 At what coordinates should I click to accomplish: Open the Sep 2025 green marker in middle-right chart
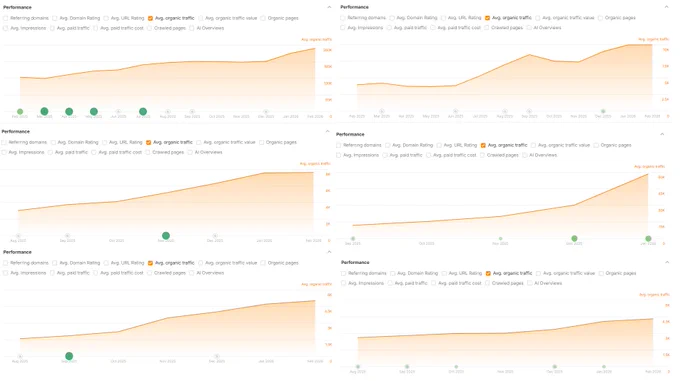[353, 239]
